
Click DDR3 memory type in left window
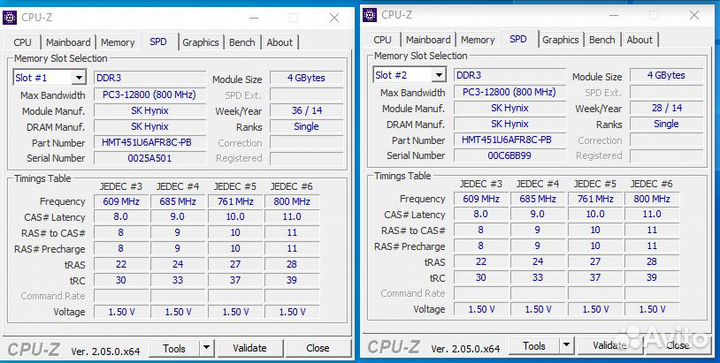150,78
